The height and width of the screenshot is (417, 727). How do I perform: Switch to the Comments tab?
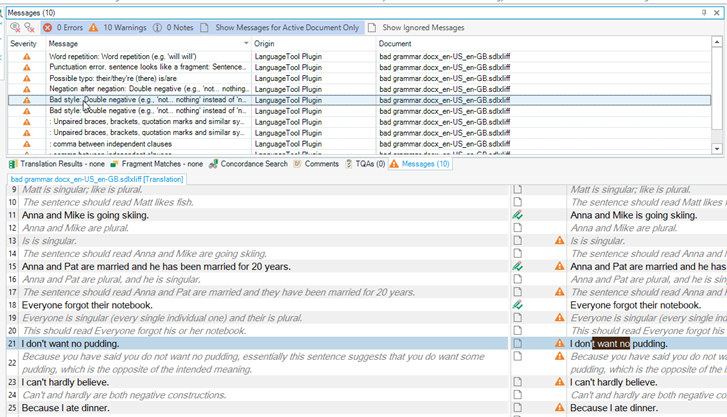pos(316,164)
